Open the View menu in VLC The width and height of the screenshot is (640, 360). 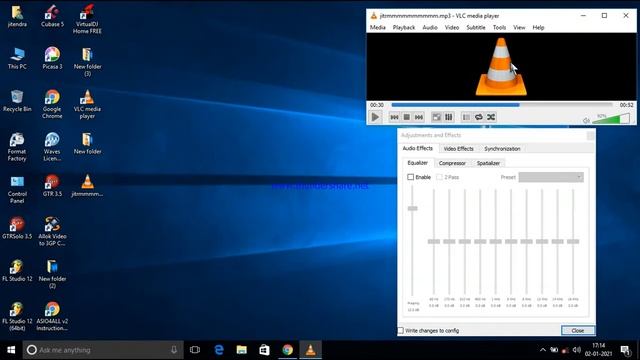[x=519, y=27]
